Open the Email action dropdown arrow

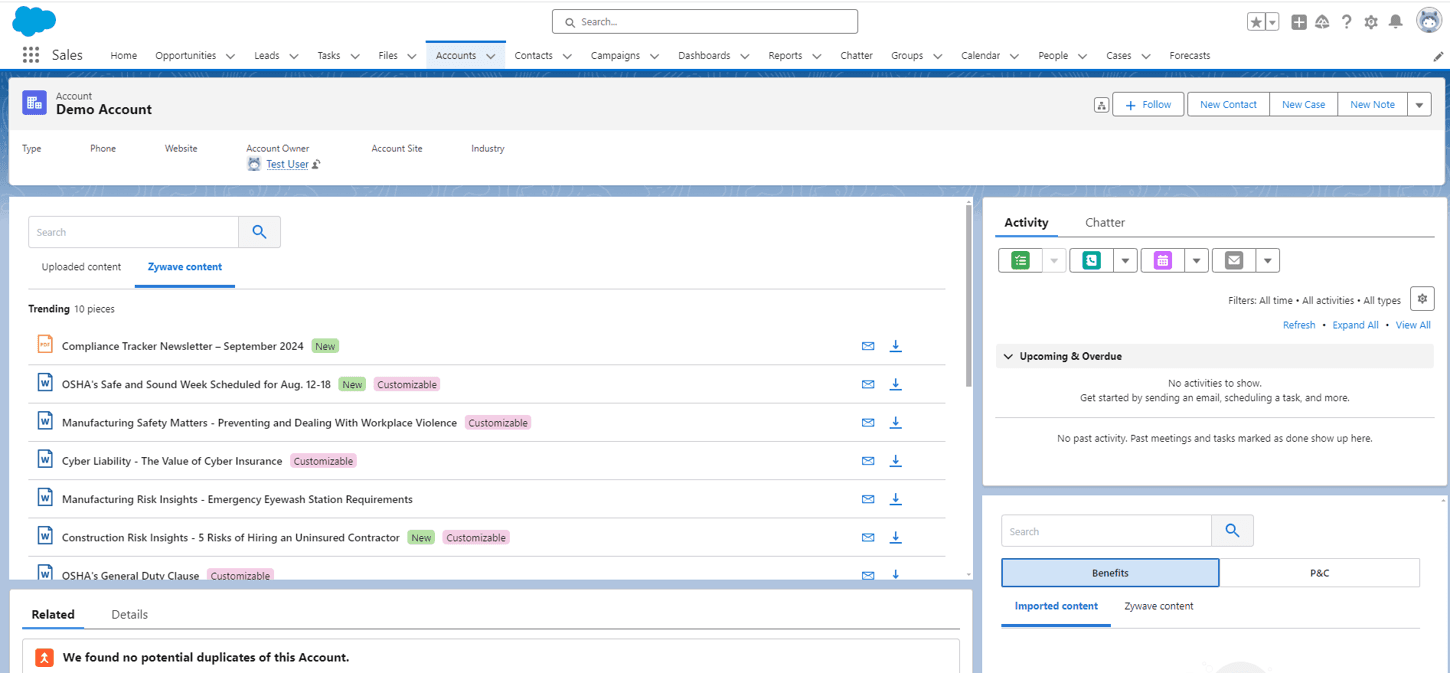1268,260
